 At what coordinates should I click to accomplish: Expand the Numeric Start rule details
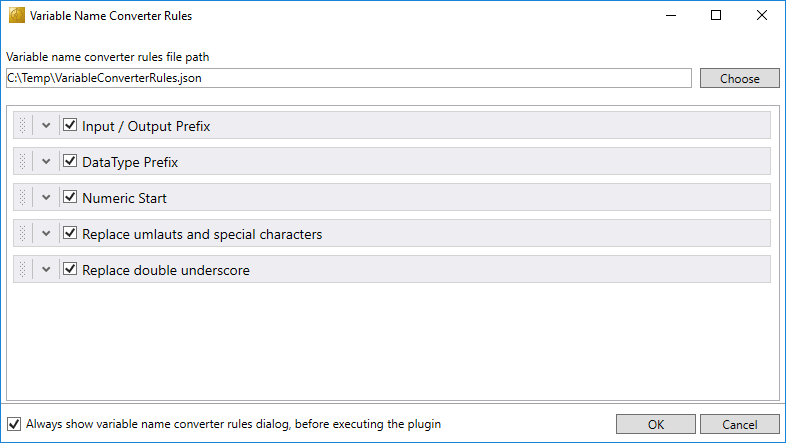[46, 197]
